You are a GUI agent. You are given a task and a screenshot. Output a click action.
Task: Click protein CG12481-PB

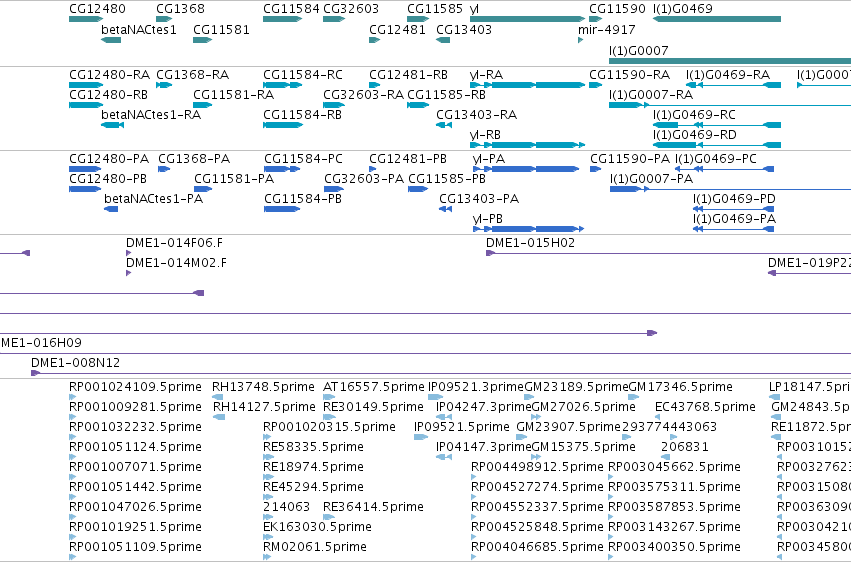pyautogui.click(x=408, y=158)
